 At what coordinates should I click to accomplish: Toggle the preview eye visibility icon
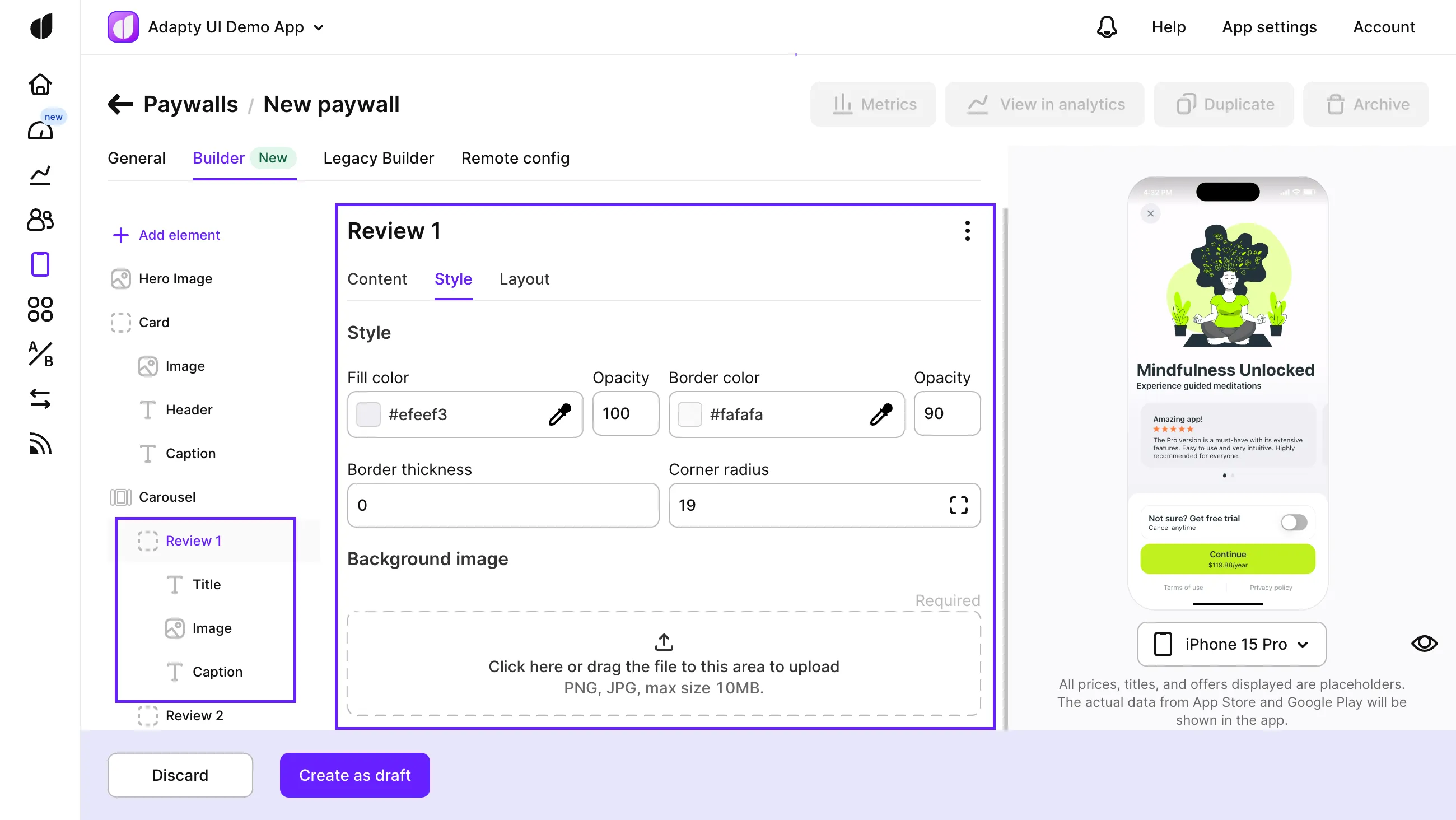pyautogui.click(x=1423, y=644)
